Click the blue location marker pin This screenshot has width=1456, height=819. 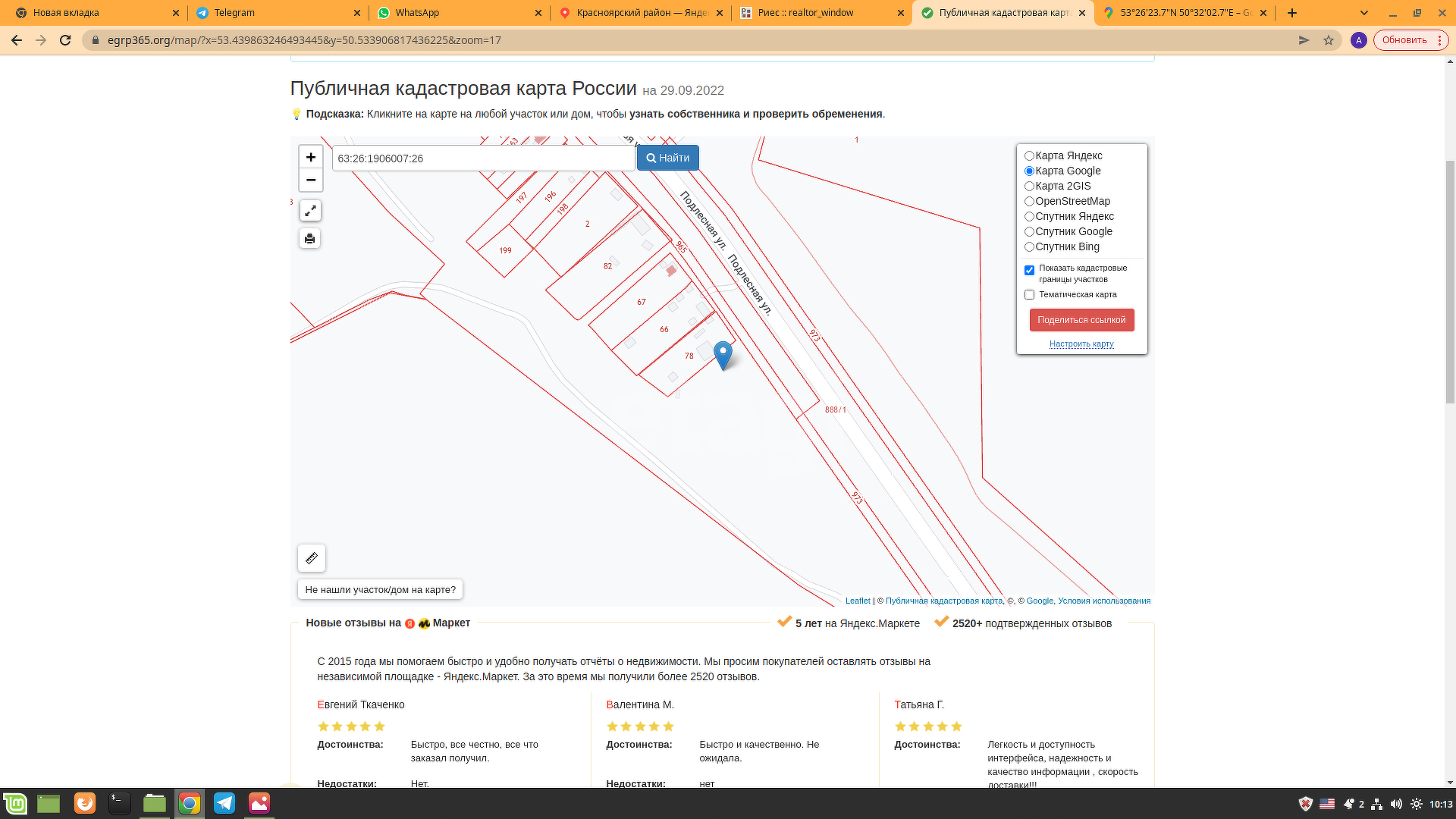tap(723, 353)
